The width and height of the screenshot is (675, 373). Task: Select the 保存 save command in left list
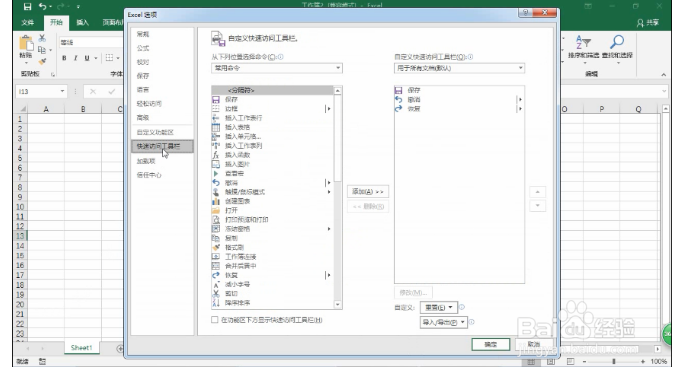[272, 99]
